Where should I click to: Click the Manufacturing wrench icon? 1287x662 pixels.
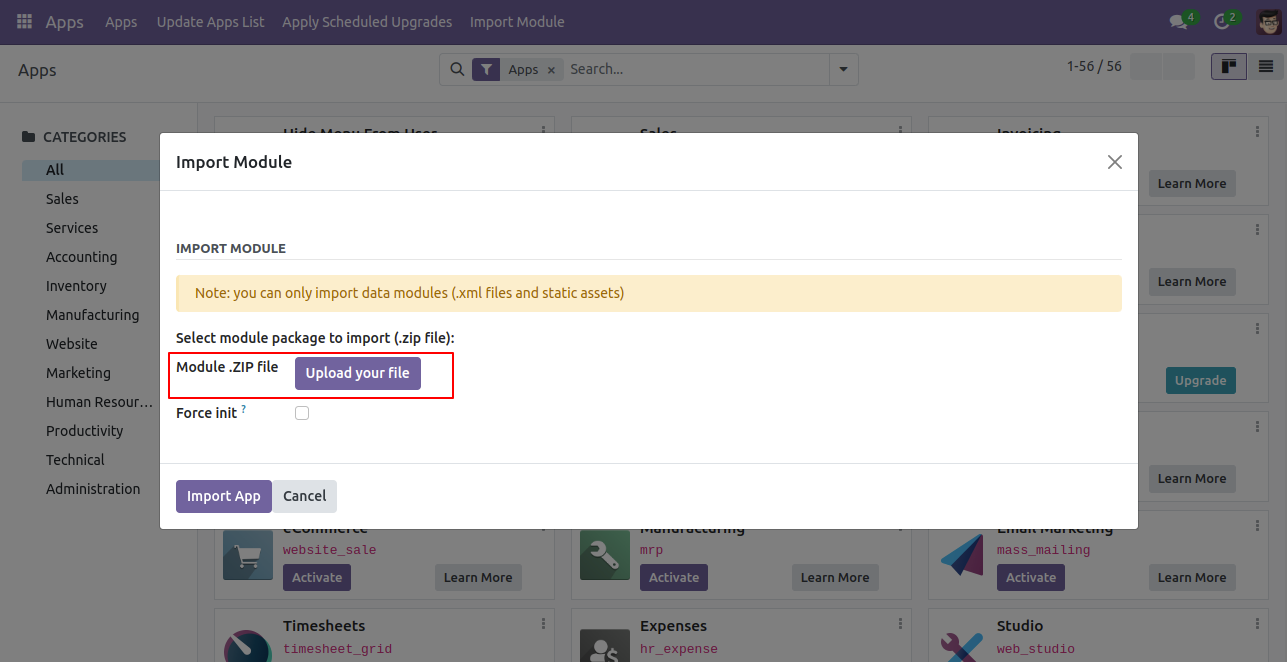pyautogui.click(x=605, y=555)
